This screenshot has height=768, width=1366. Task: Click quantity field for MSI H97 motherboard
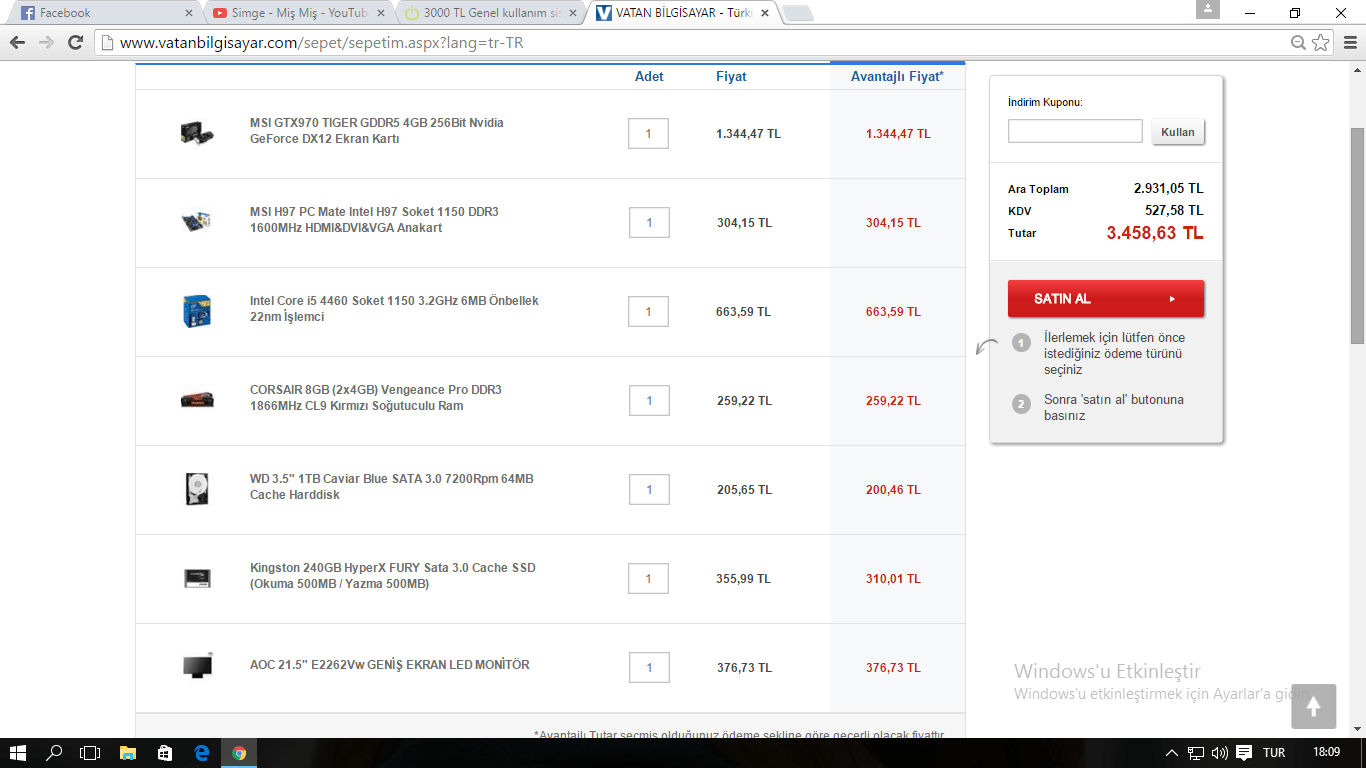(x=648, y=222)
